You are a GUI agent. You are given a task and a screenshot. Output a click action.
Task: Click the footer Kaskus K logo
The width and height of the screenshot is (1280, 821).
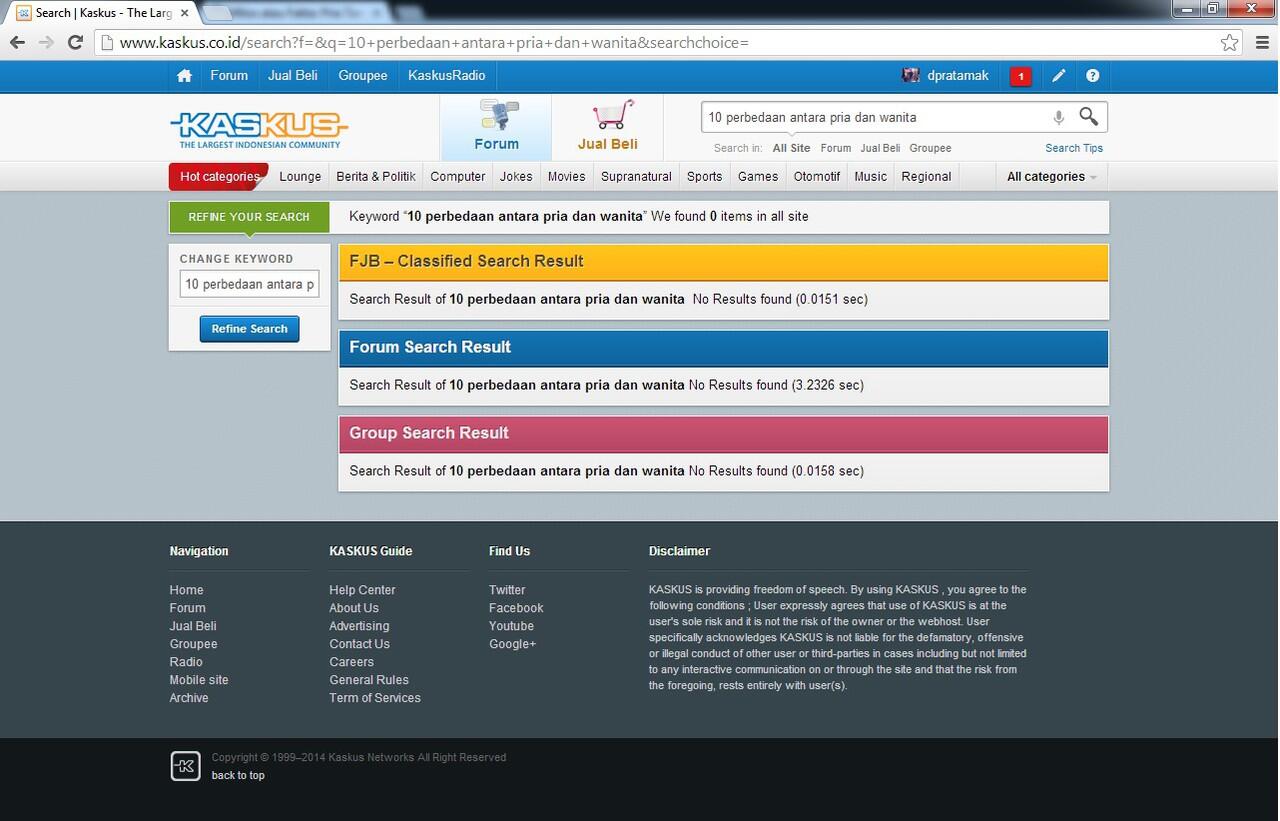185,766
